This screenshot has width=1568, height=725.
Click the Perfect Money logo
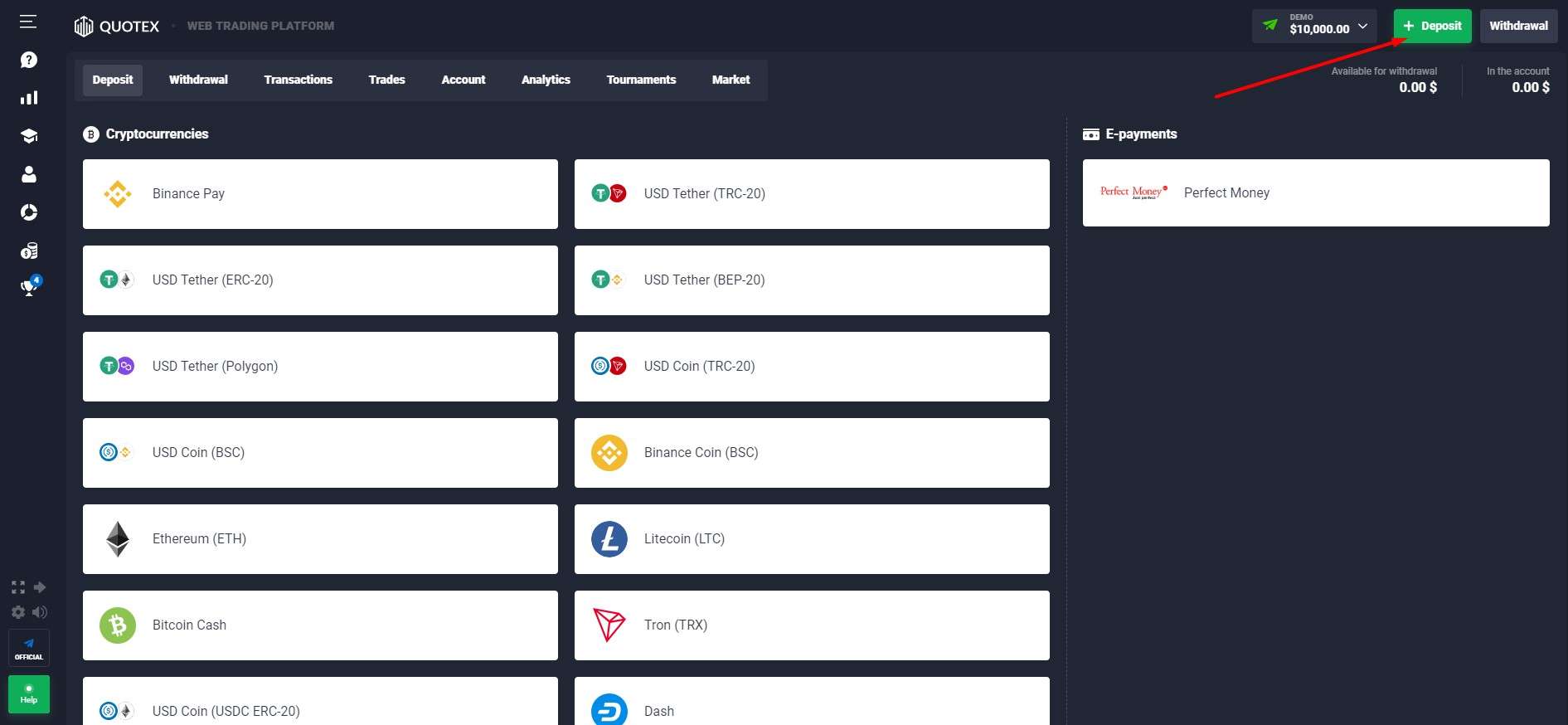(1134, 192)
